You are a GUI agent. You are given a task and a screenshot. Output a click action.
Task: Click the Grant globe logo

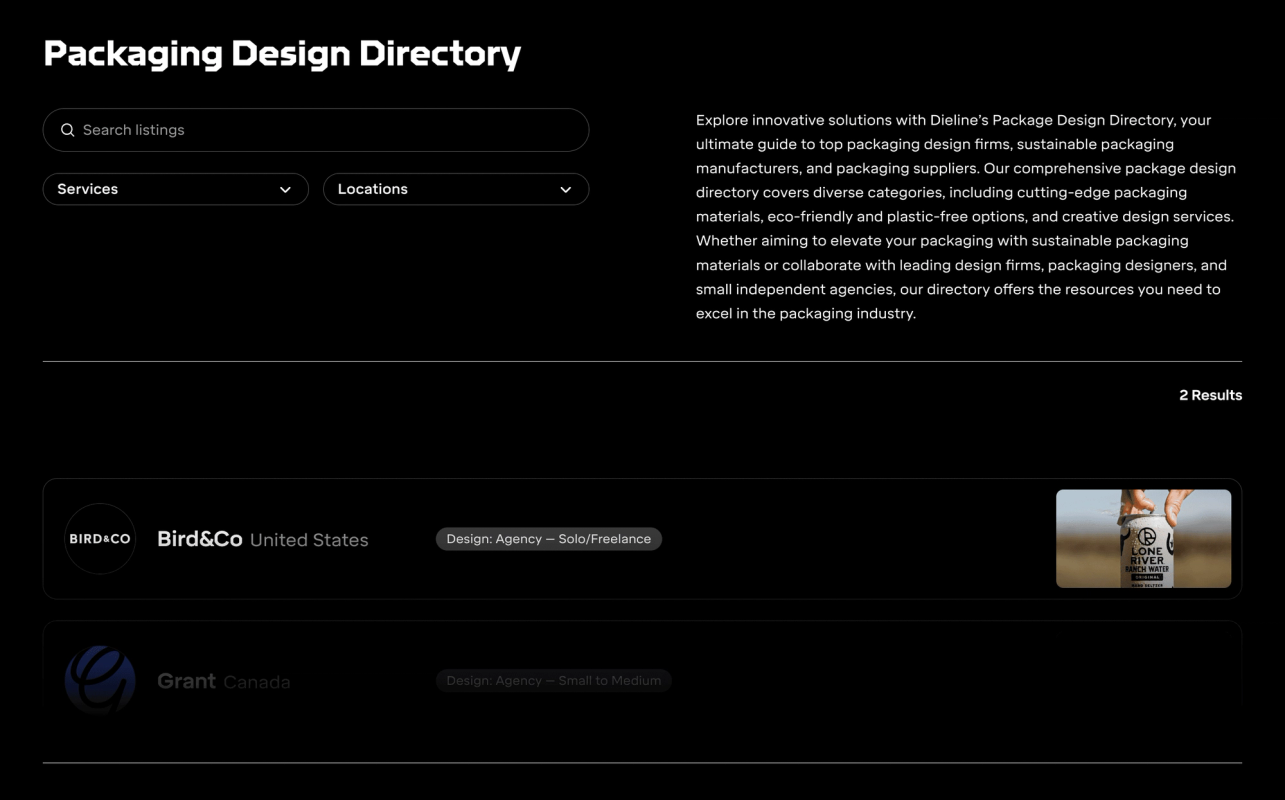click(x=100, y=680)
